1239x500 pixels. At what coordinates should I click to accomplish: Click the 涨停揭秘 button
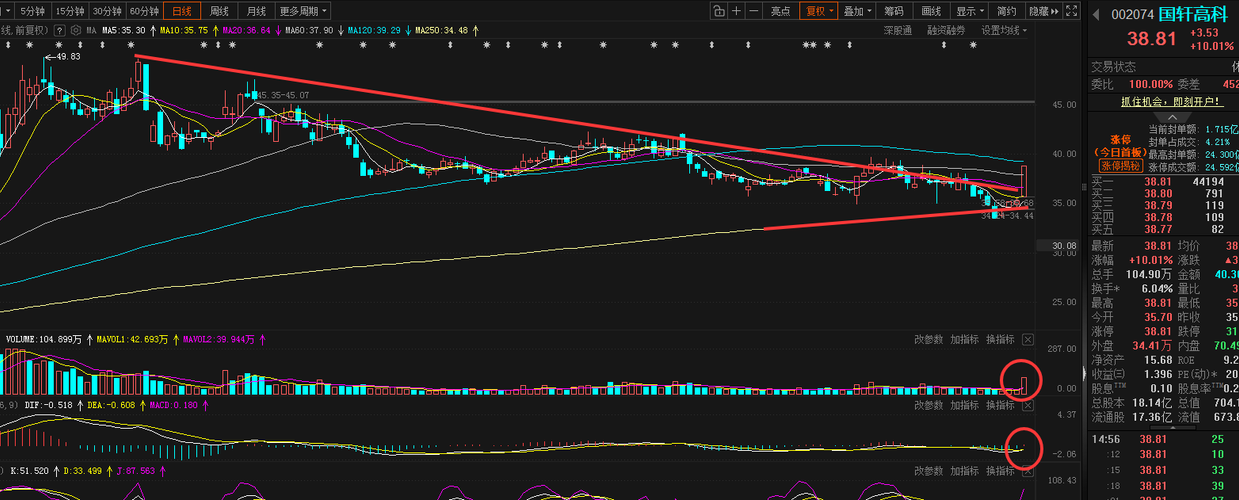pos(1122,166)
